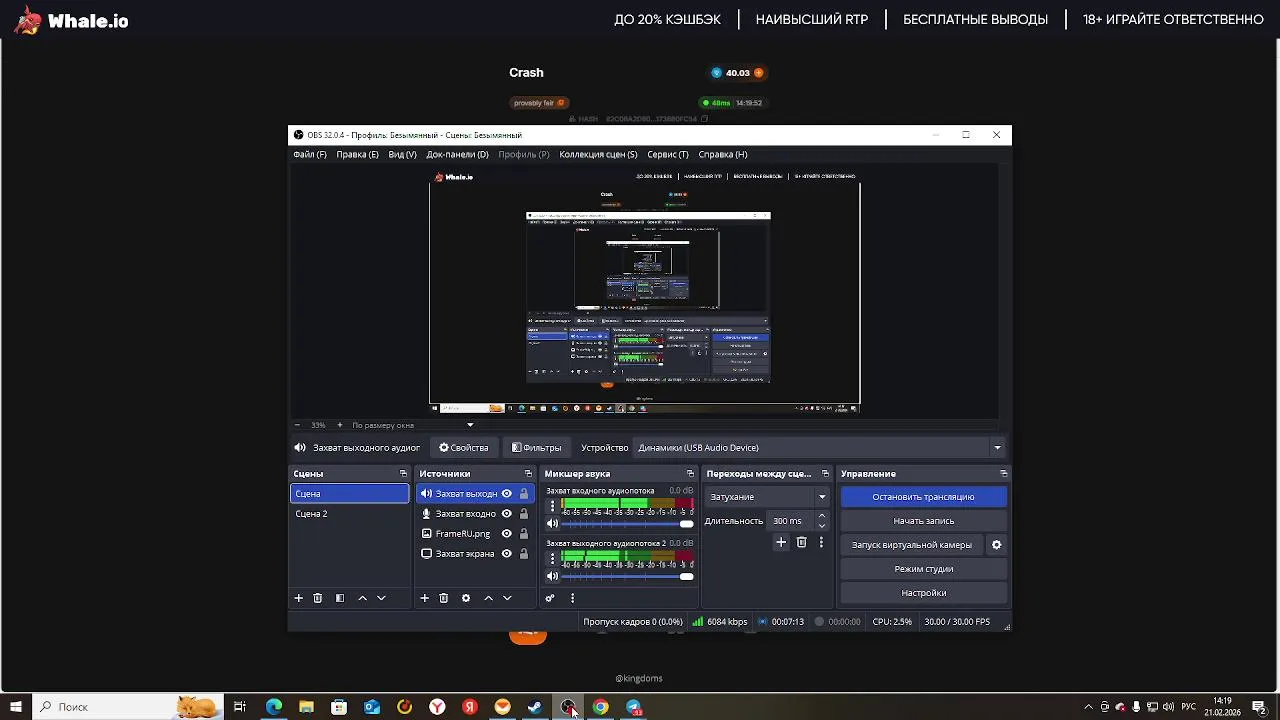The width and height of the screenshot is (1280, 720).
Task: Open audio mixer bottom three-dot menu
Action: (x=572, y=598)
